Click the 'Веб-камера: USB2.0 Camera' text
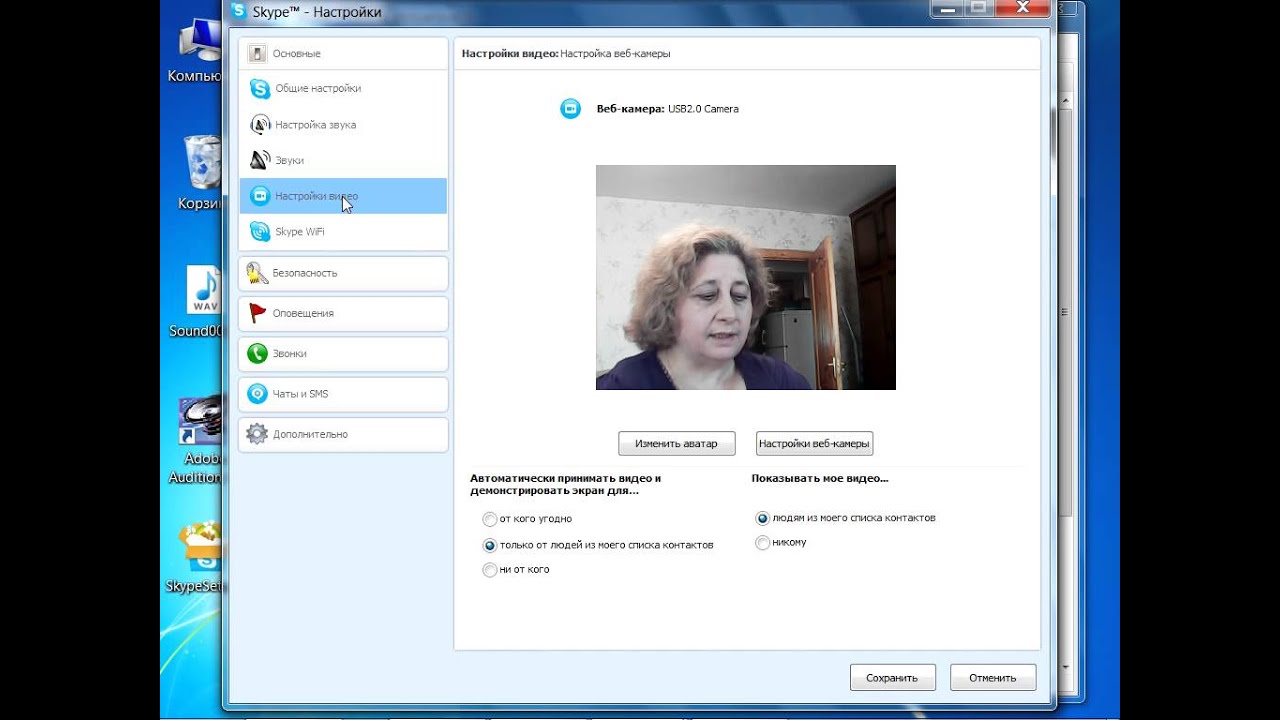The image size is (1280, 720). pyautogui.click(x=667, y=109)
